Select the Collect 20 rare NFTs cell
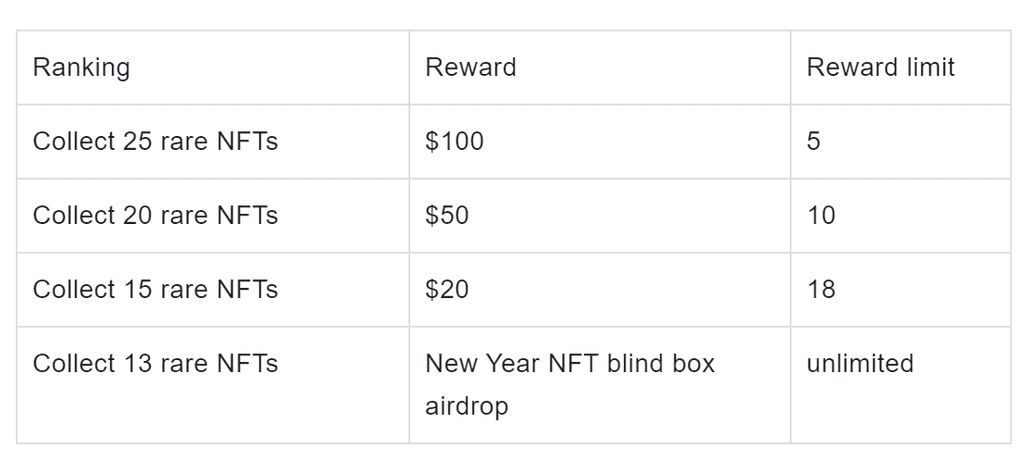This screenshot has width=1024, height=460. [x=155, y=216]
